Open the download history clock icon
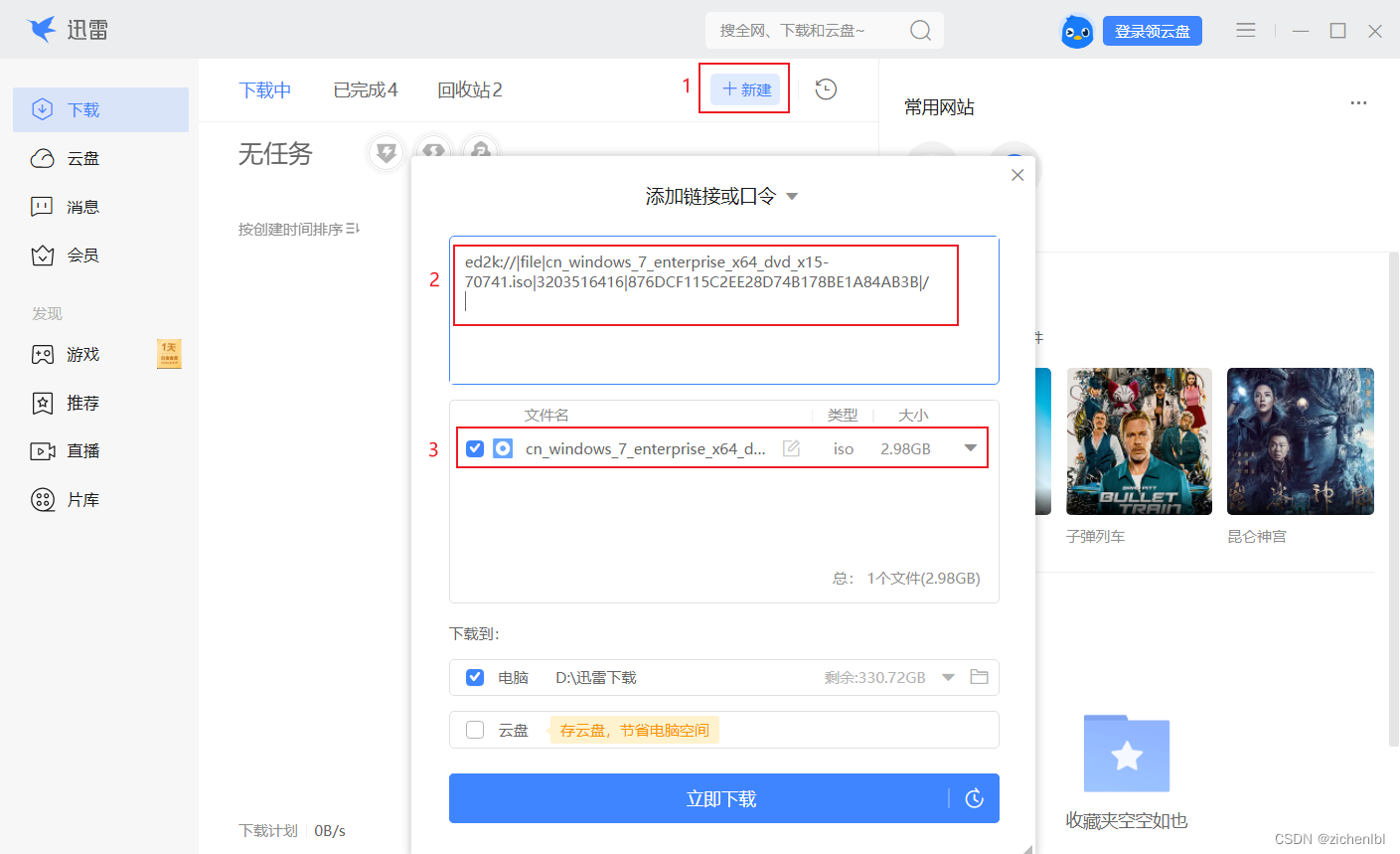This screenshot has height=854, width=1400. 826,89
